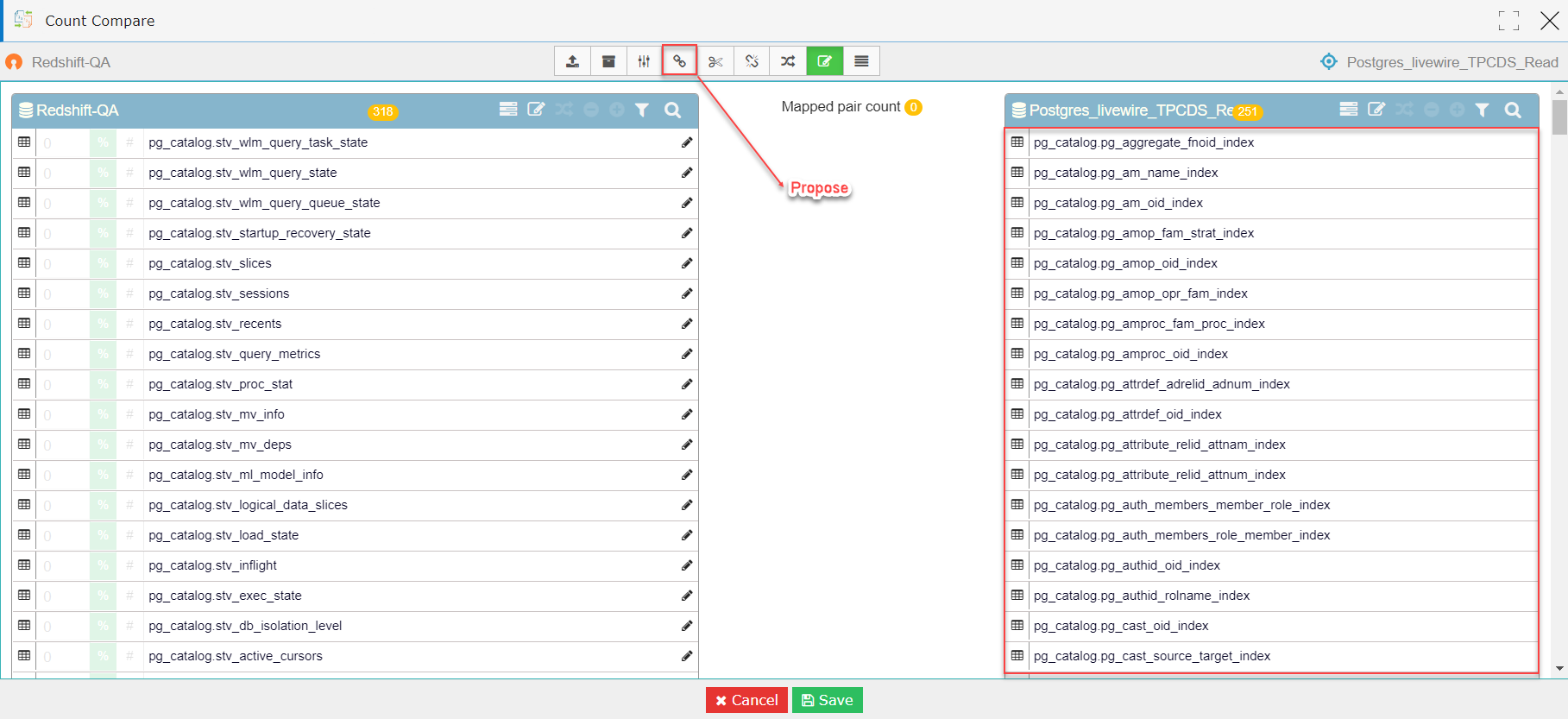The height and width of the screenshot is (719, 1568).
Task: Toggle the percent button for stv_recents
Action: pos(103,324)
